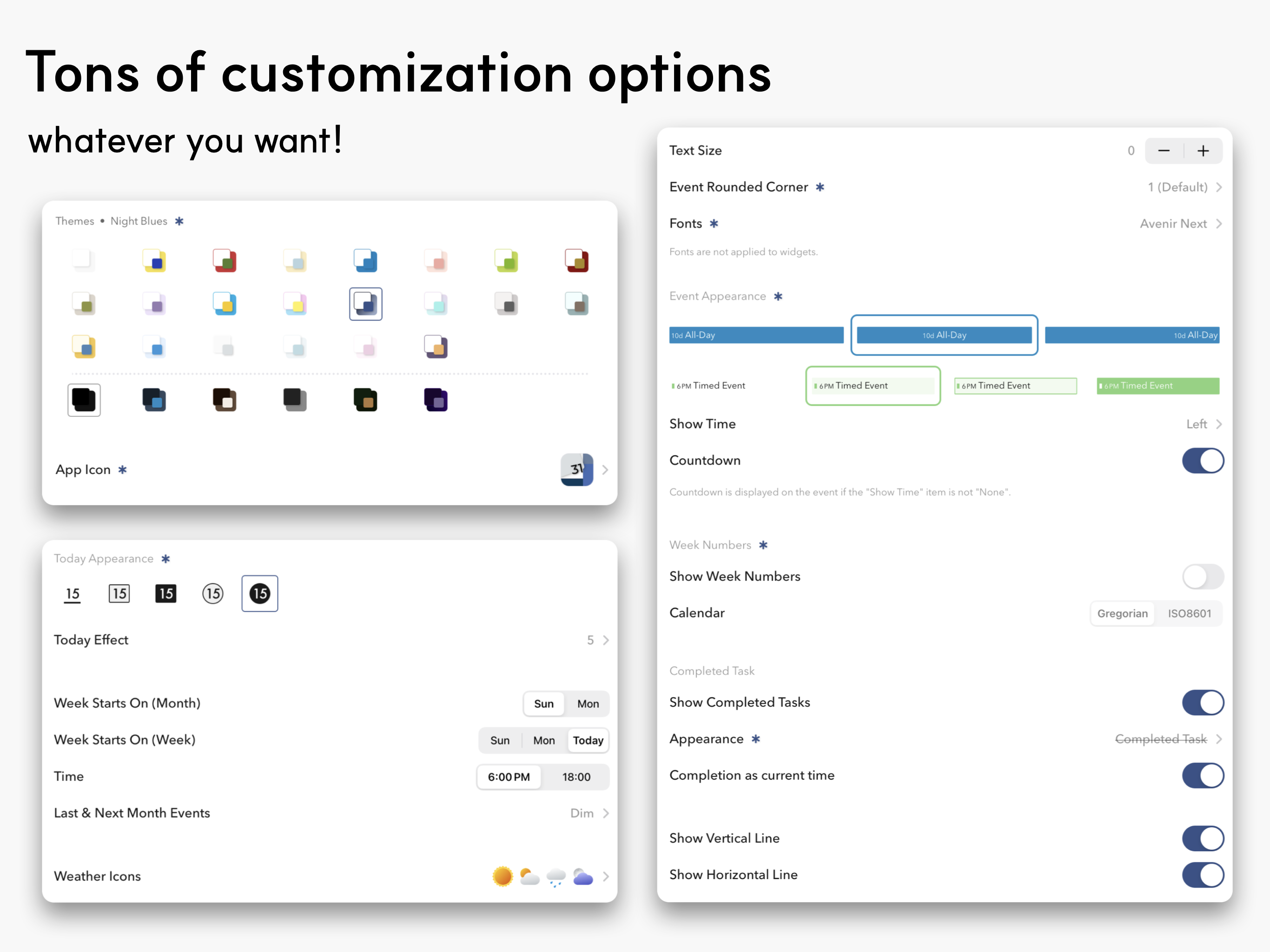
Task: Open Today Effect value 5
Action: pos(331,640)
